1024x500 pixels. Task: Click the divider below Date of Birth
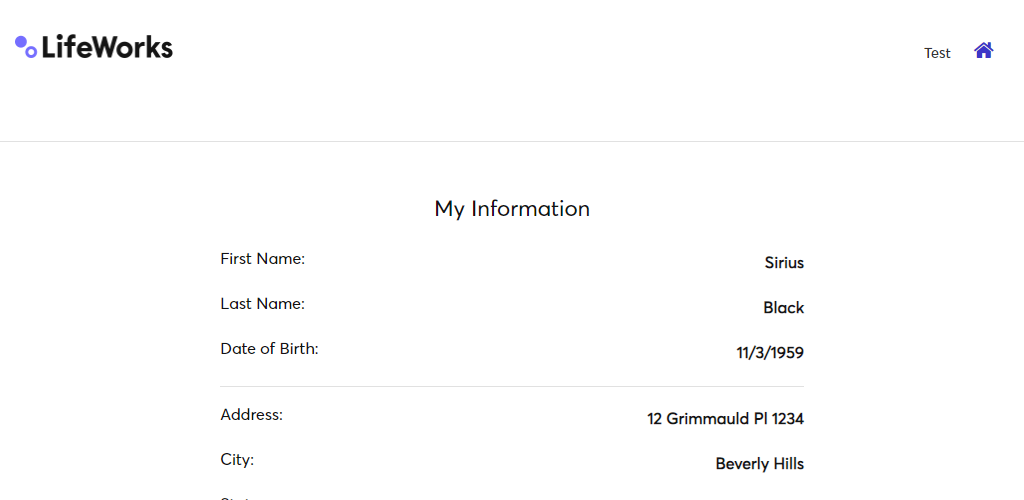[x=512, y=386]
